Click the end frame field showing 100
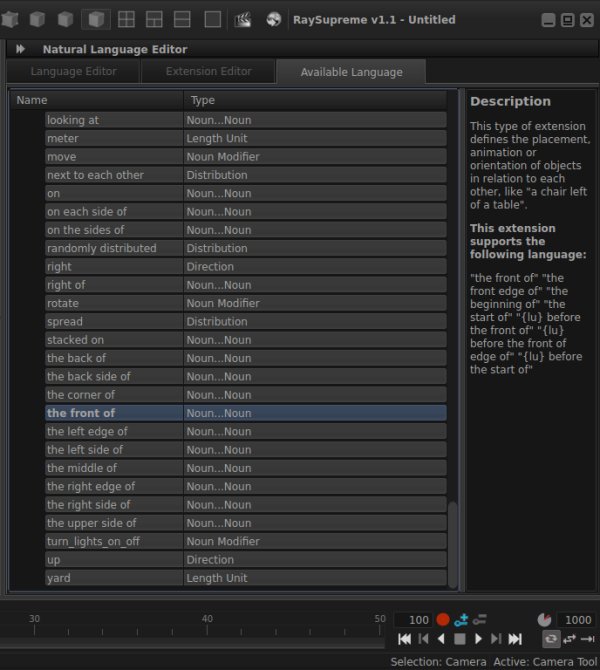 414,620
